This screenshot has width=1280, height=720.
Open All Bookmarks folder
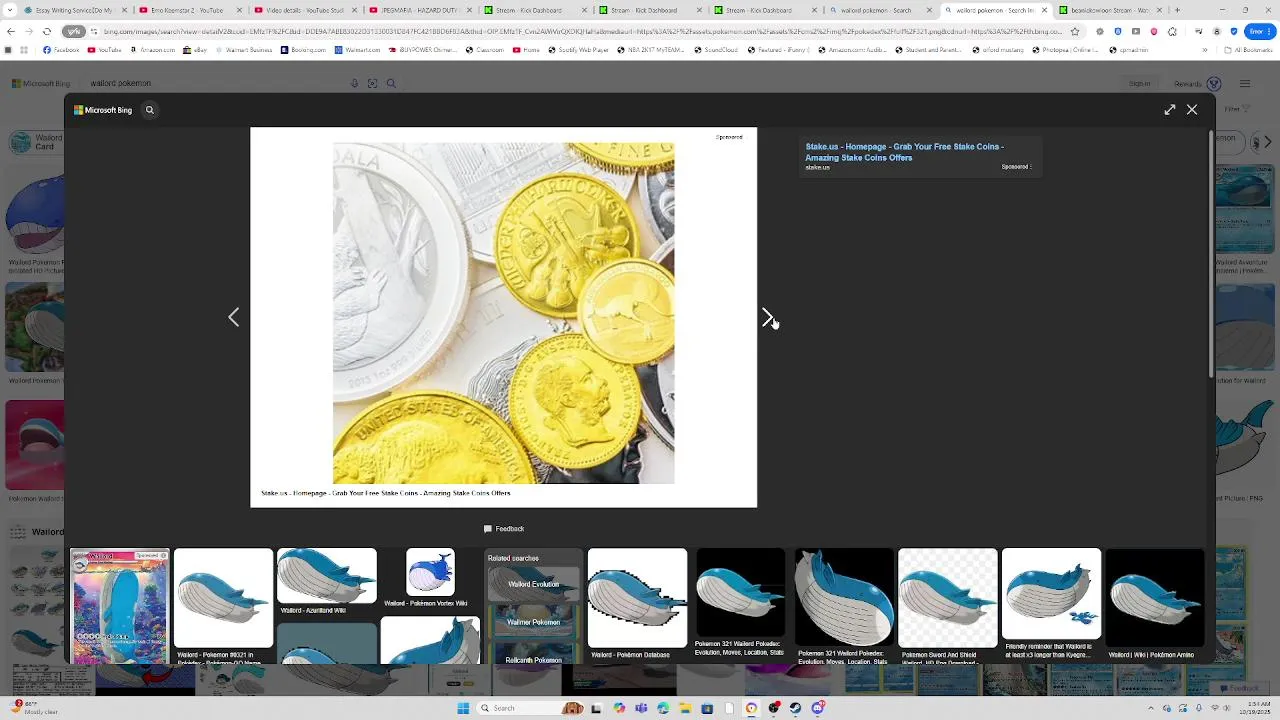pyautogui.click(x=1248, y=49)
